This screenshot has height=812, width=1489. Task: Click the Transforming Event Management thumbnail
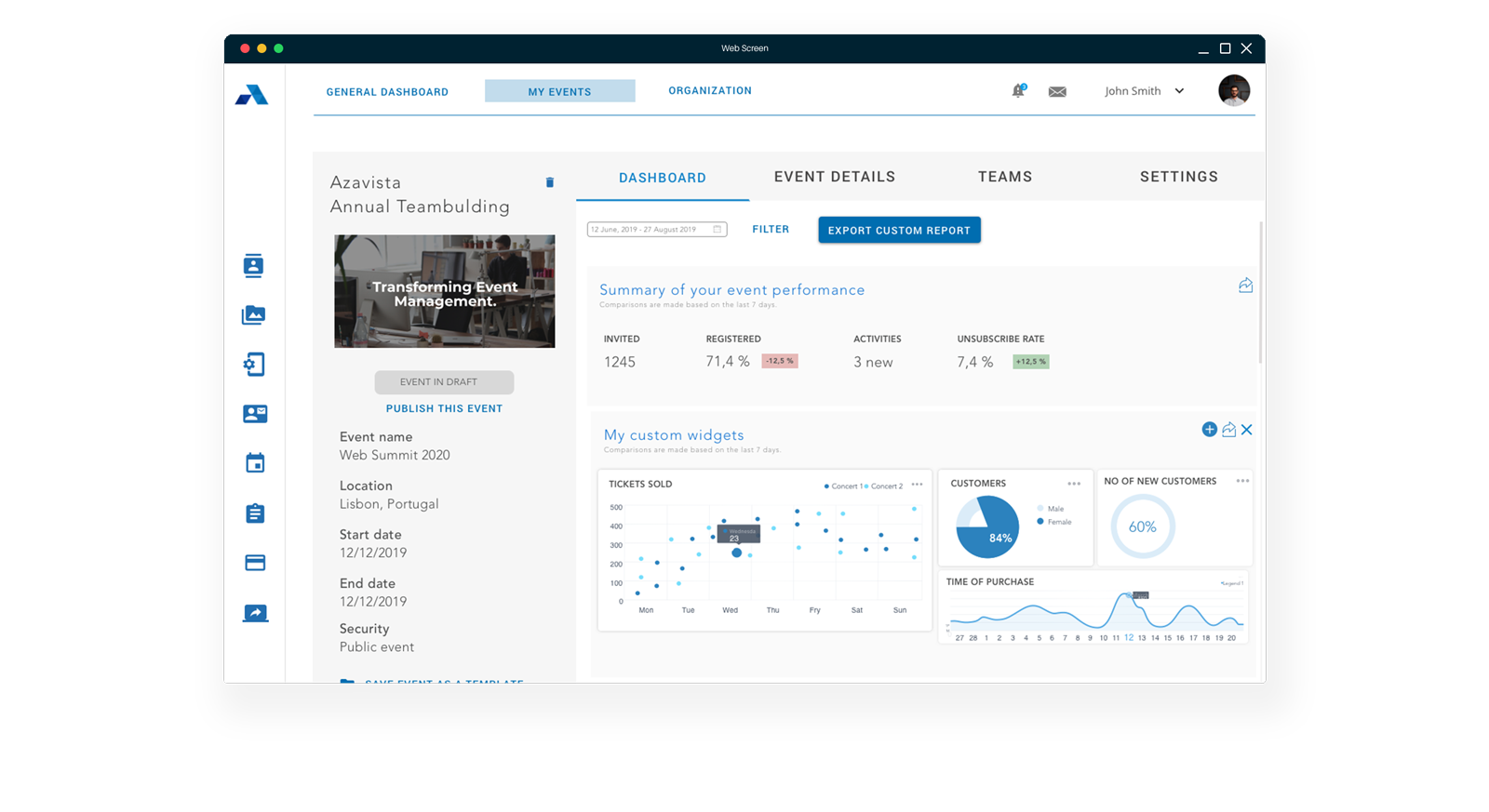[445, 291]
